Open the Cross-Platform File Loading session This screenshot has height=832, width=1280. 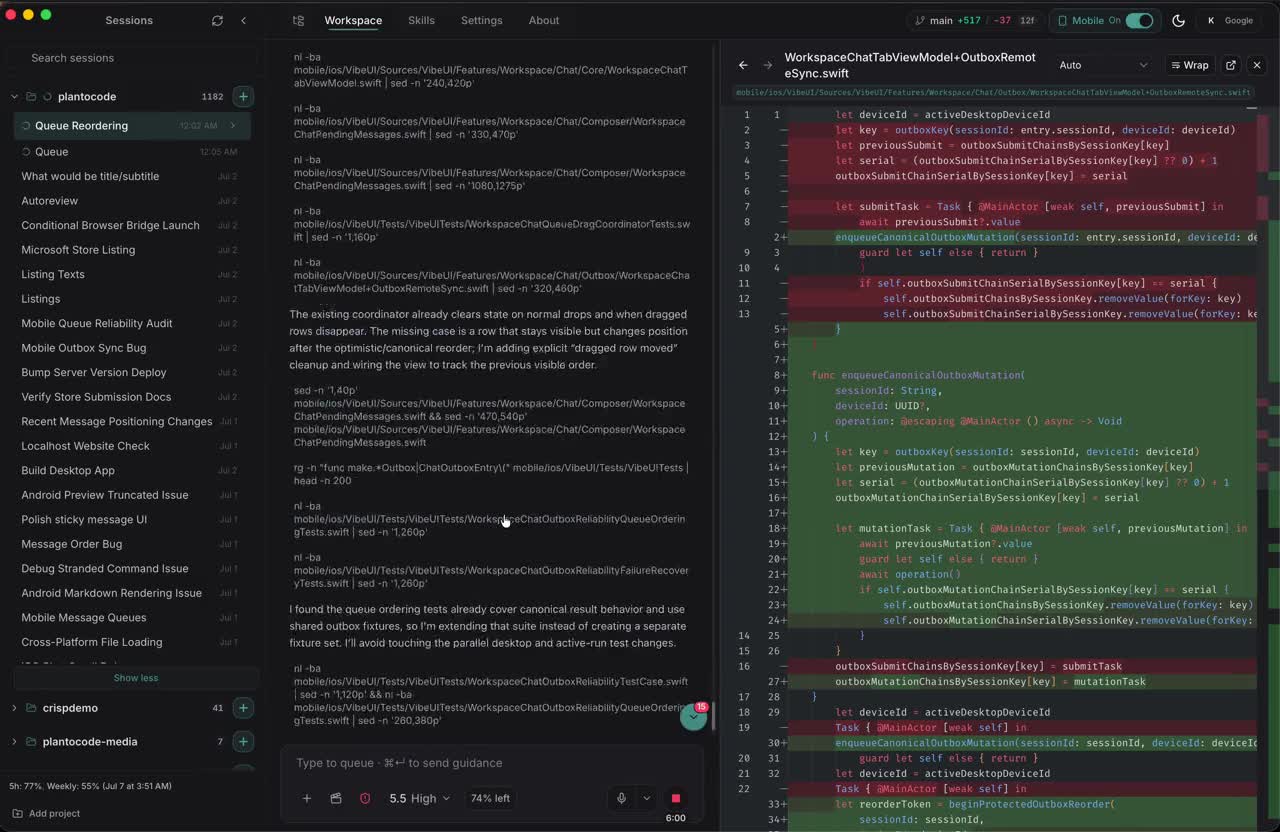click(131, 642)
